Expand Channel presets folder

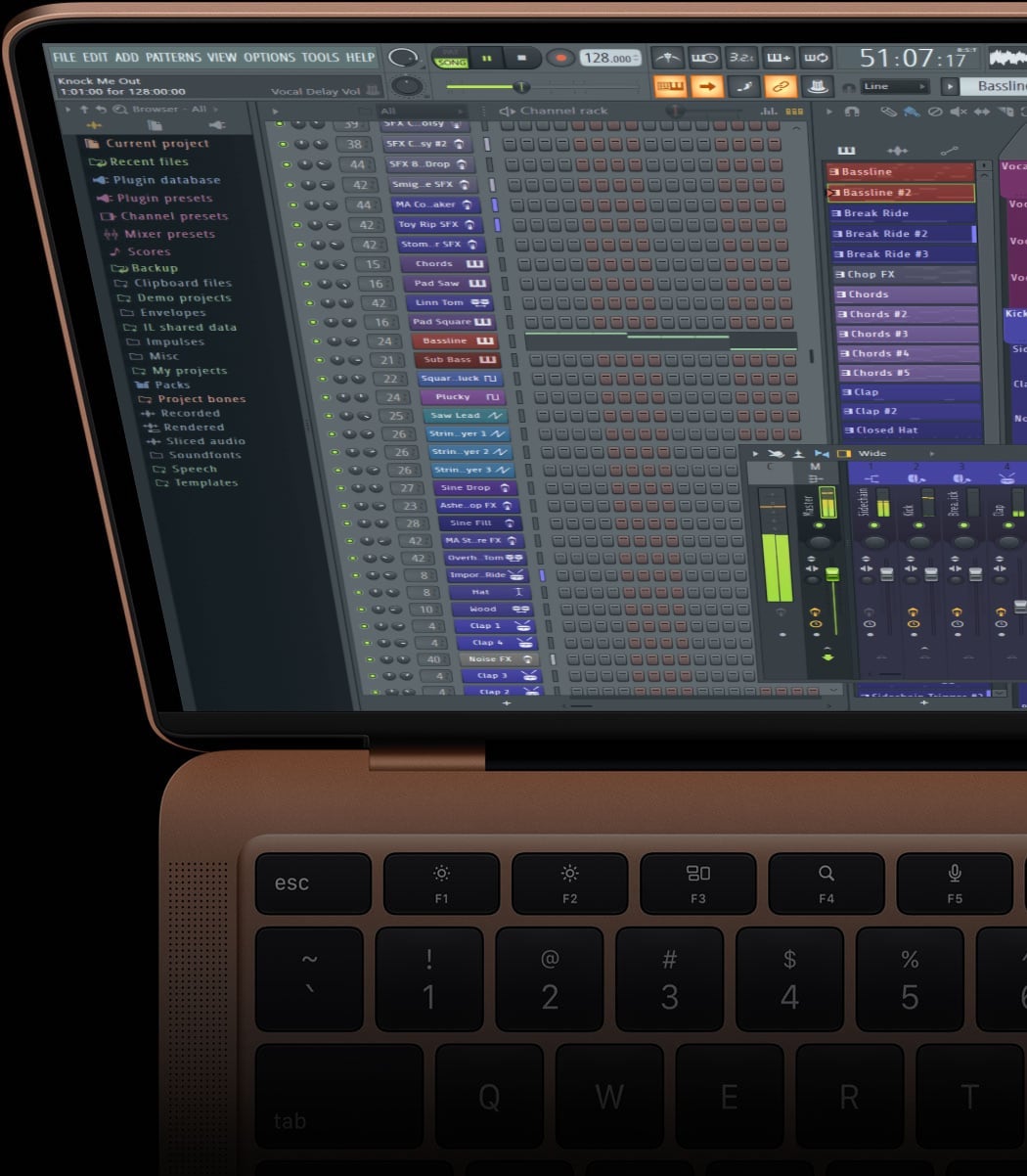[164, 216]
